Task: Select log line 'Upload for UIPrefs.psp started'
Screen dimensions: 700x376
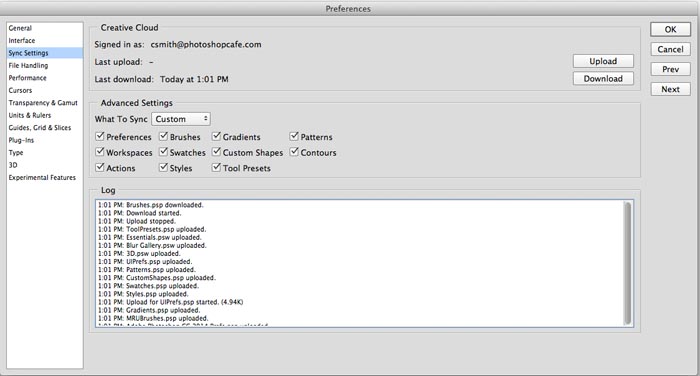Action: (x=171, y=302)
